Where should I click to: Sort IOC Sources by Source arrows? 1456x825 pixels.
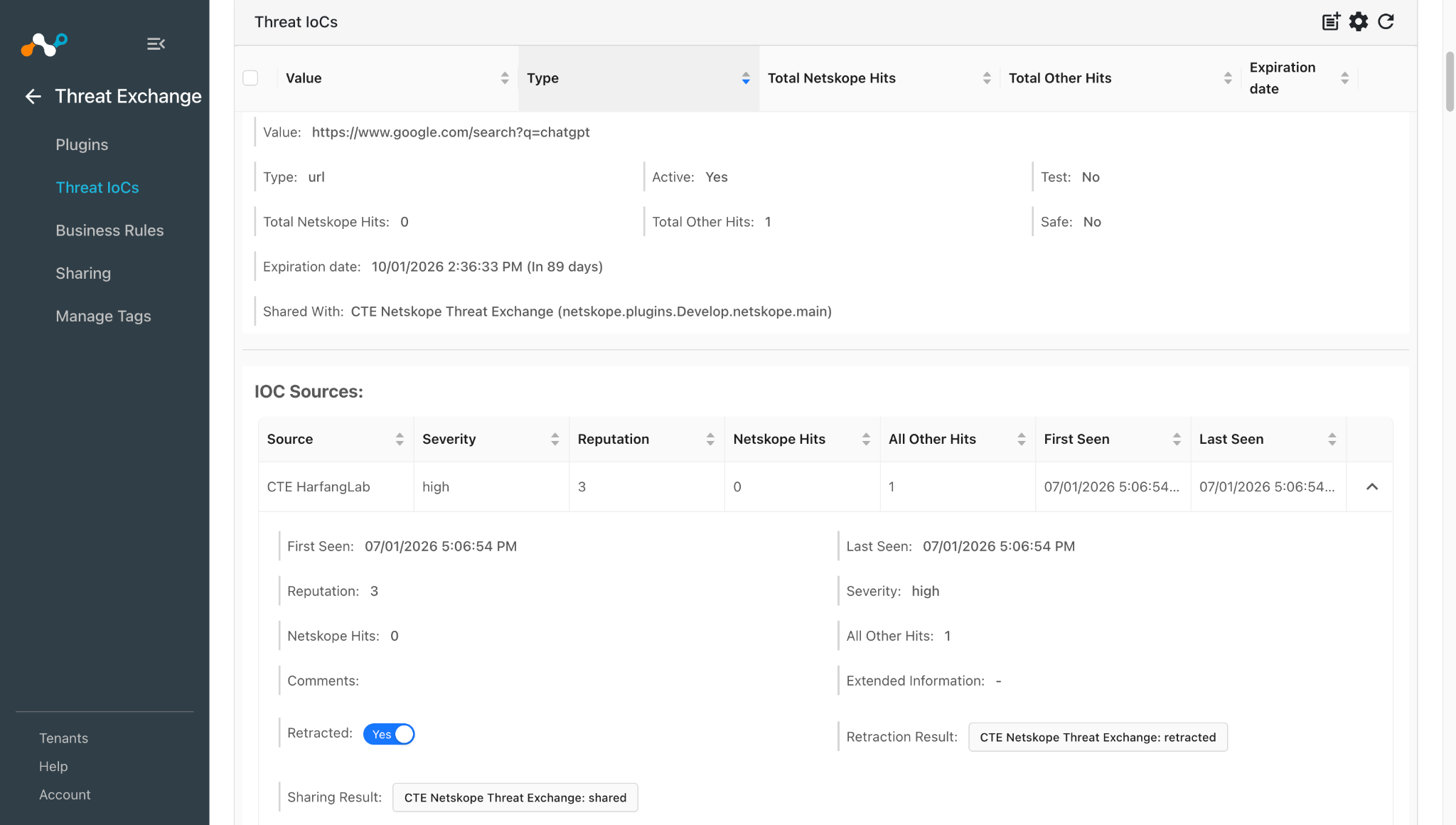coord(400,440)
